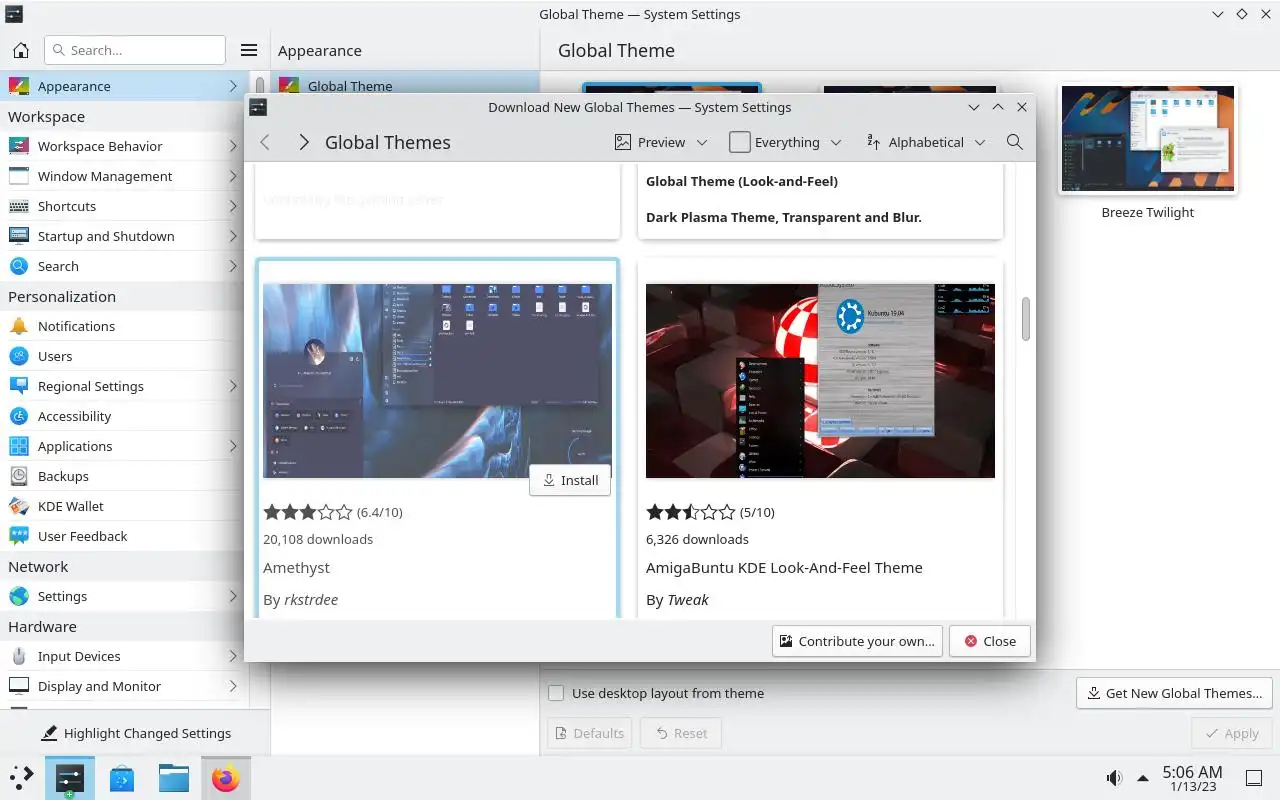This screenshot has width=1280, height=800.
Task: Launch Firefox from the taskbar
Action: point(226,778)
